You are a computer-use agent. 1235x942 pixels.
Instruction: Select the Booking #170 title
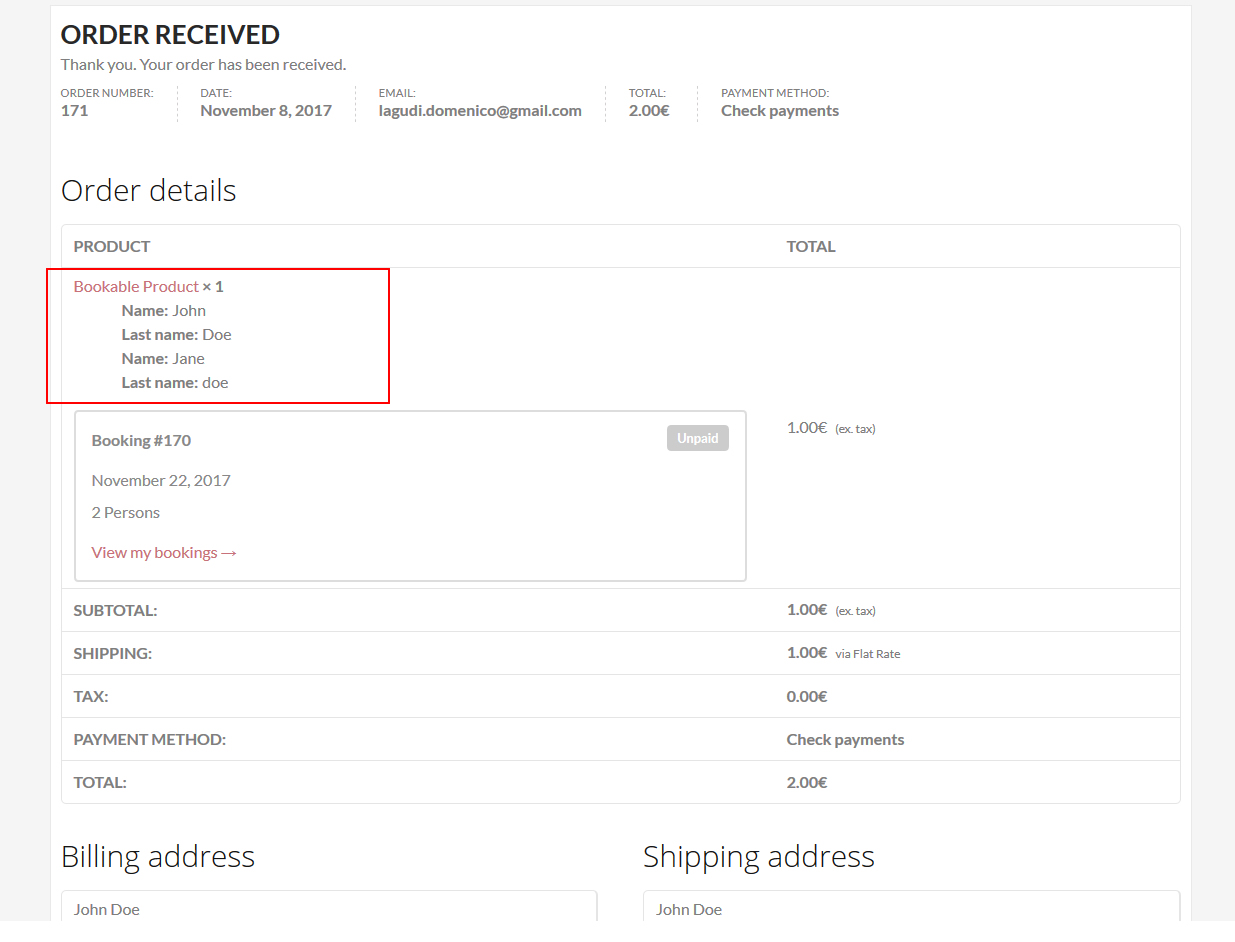(141, 441)
